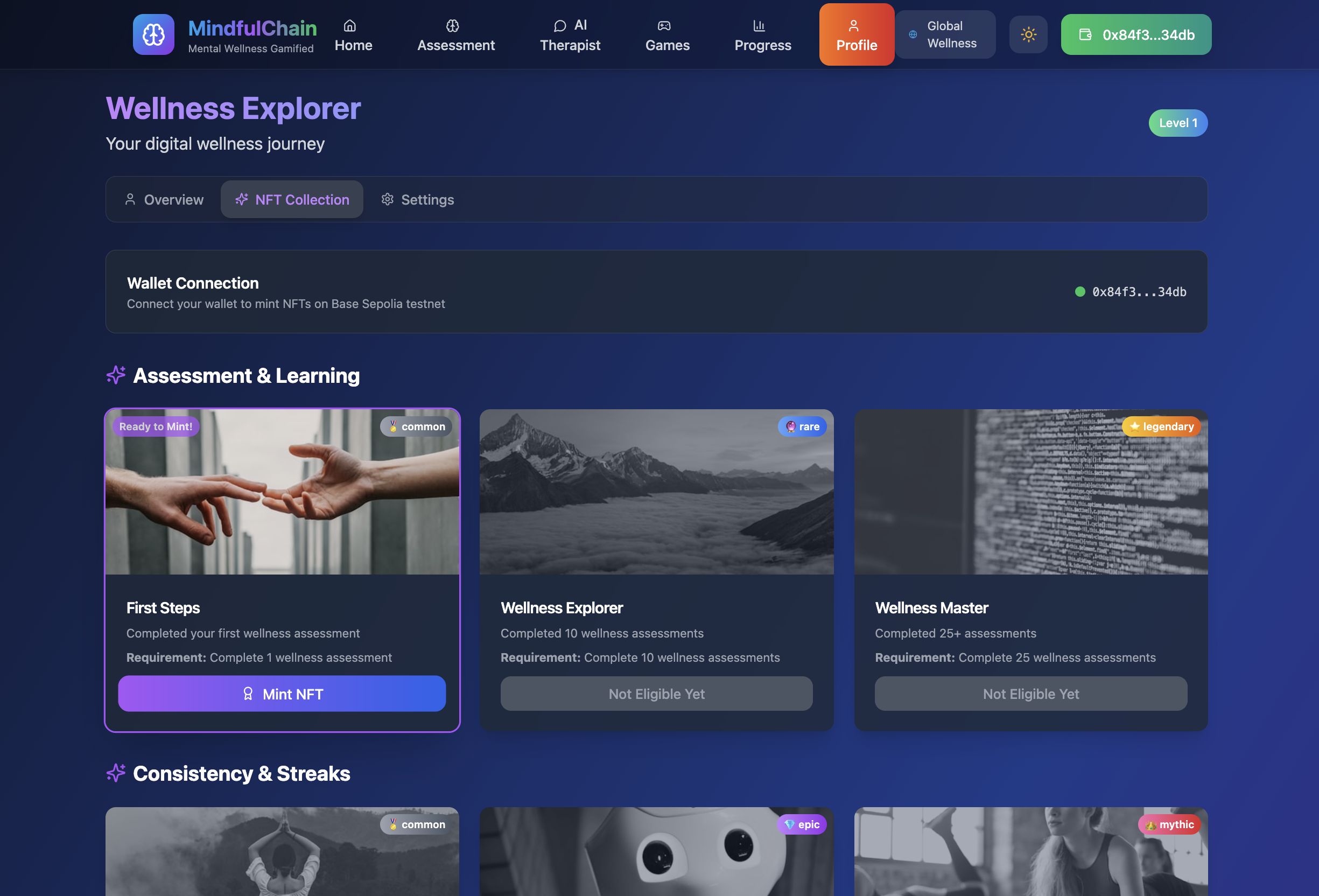1319x896 pixels.
Task: Click Not Eligible Yet under Wellness Explorer
Action: 656,694
